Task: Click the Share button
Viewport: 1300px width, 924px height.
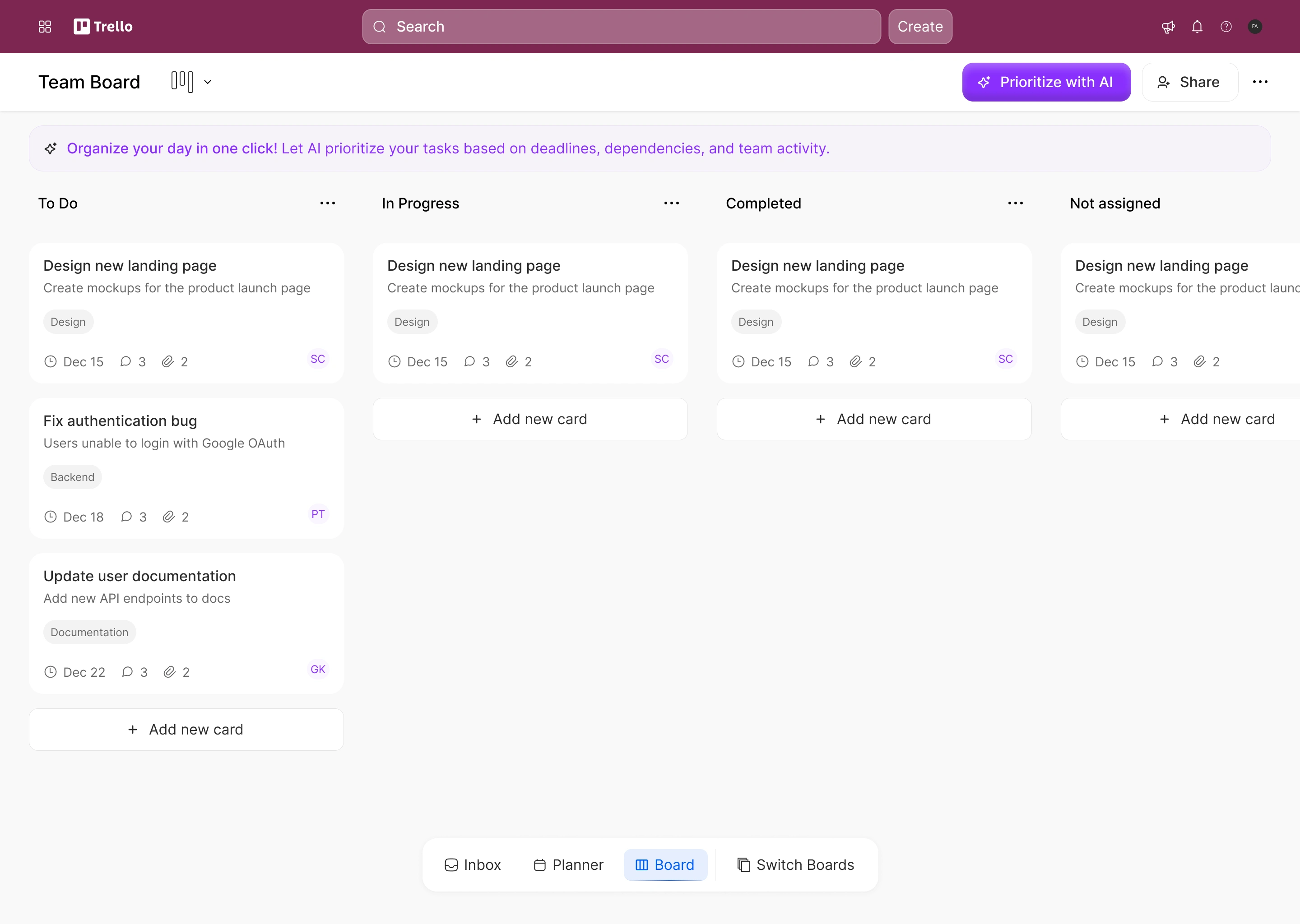Action: pos(1189,82)
